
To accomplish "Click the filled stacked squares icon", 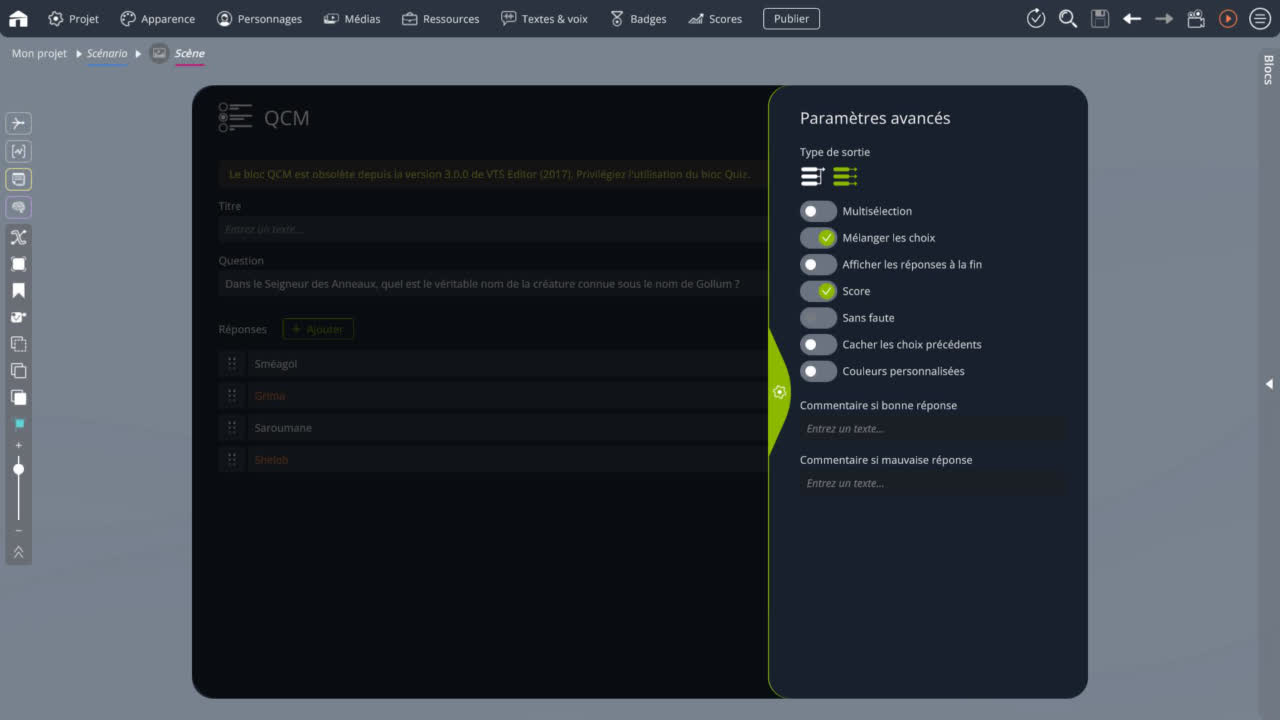I will tap(18, 397).
